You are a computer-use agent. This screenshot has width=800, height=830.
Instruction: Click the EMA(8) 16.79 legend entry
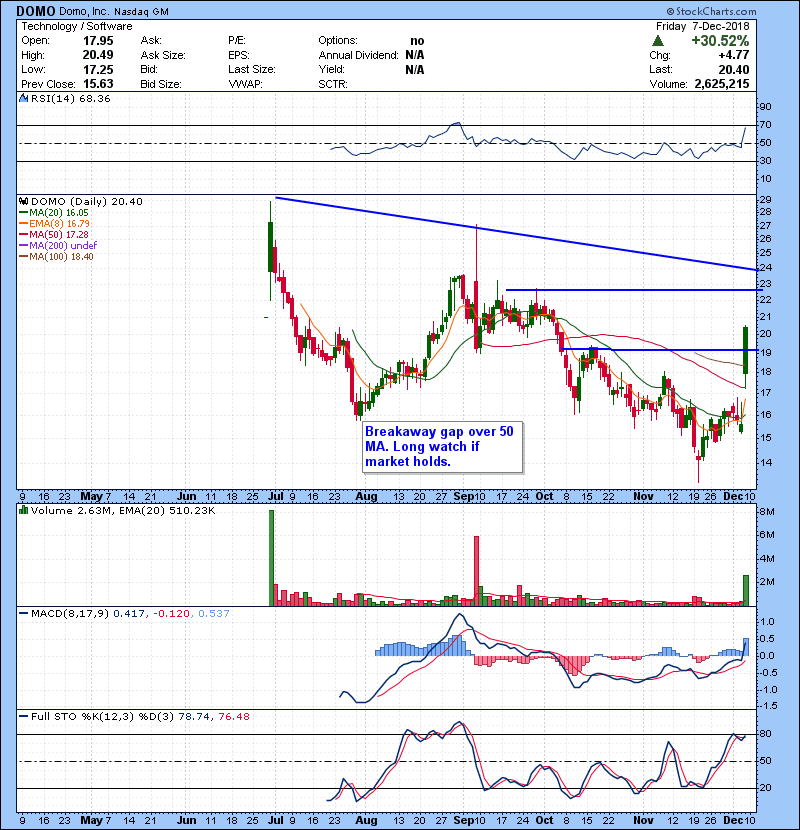tap(55, 224)
